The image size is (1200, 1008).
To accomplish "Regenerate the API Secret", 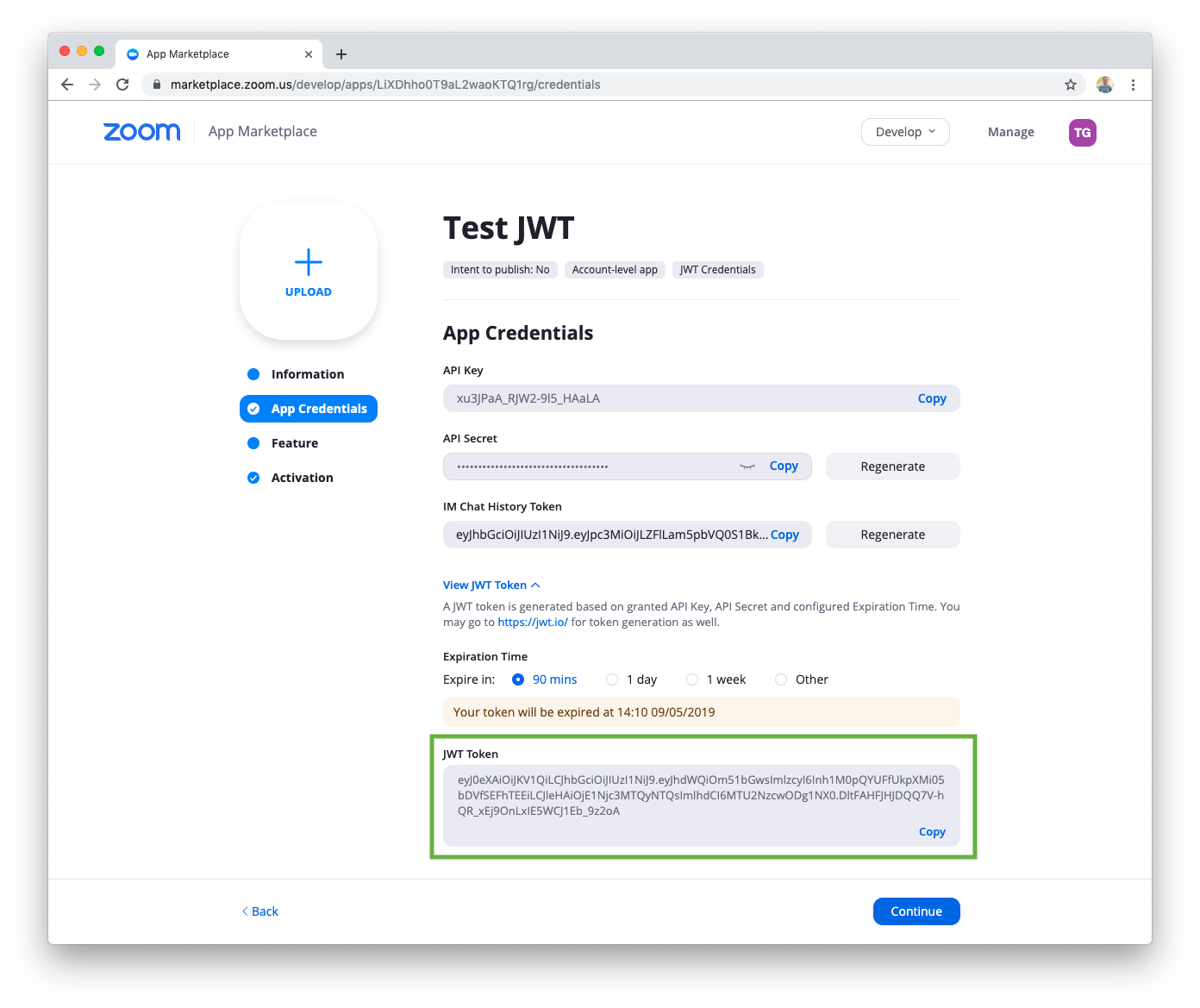I will click(x=893, y=466).
